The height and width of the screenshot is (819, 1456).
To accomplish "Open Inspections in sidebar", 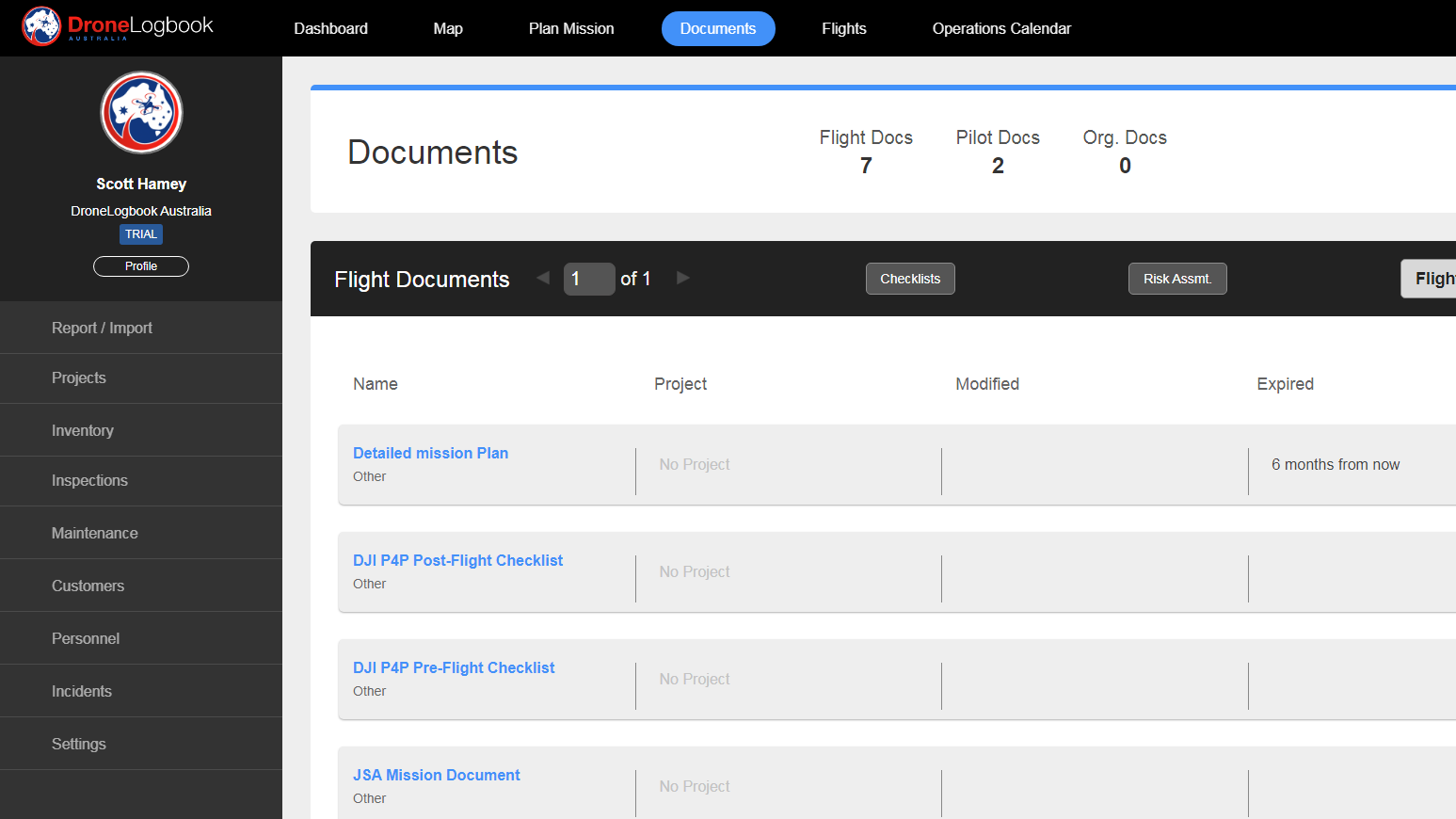I will (141, 481).
